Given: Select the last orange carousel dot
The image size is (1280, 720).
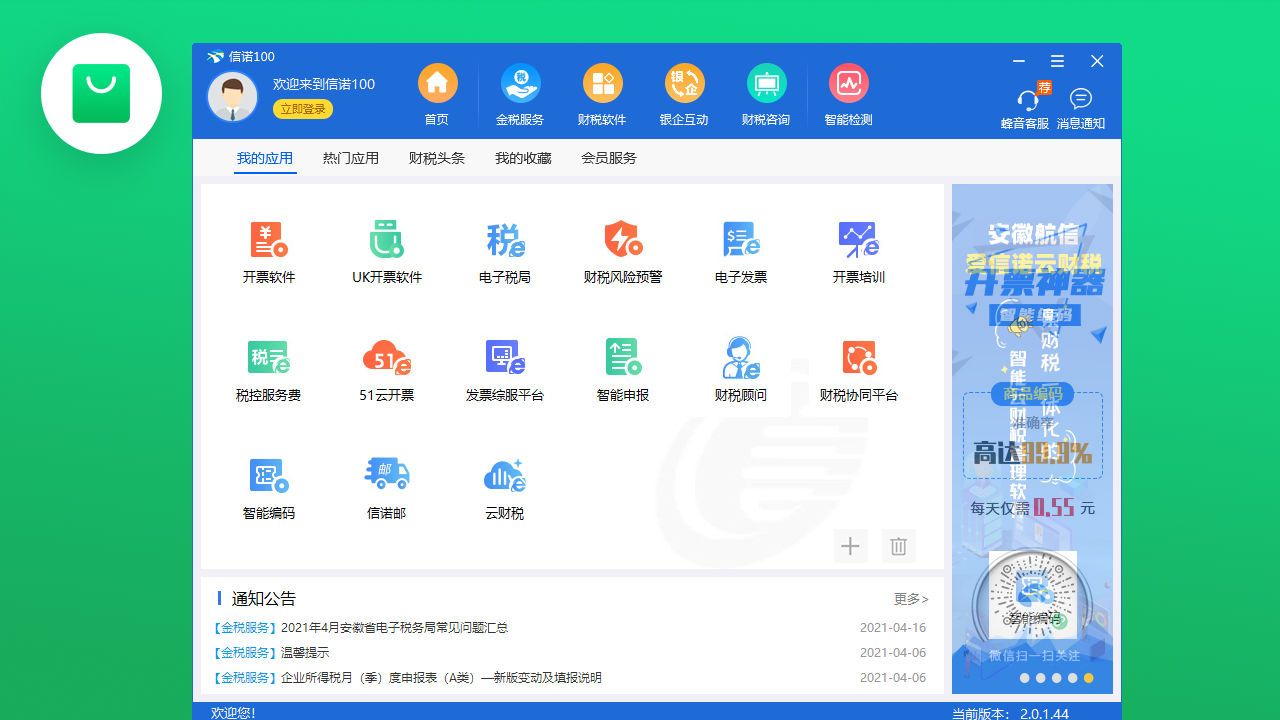Looking at the screenshot, I should click(1088, 678).
